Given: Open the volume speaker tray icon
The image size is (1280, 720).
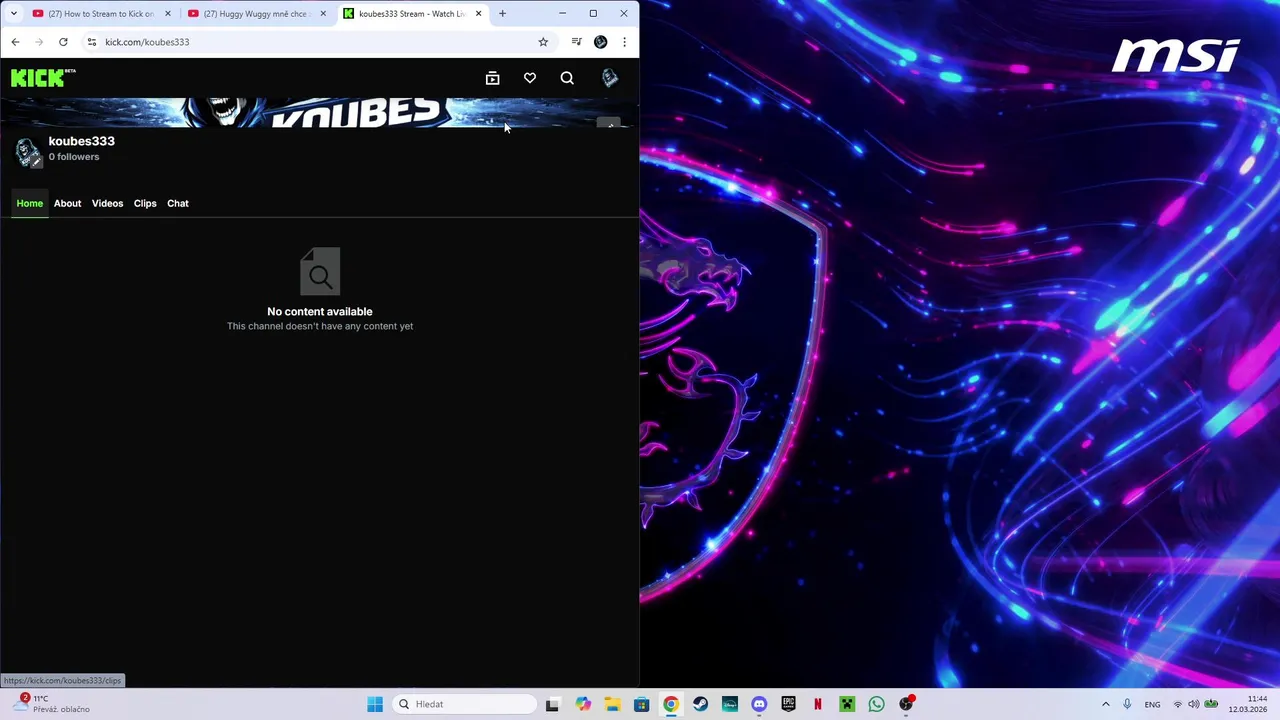Looking at the screenshot, I should click(1193, 704).
